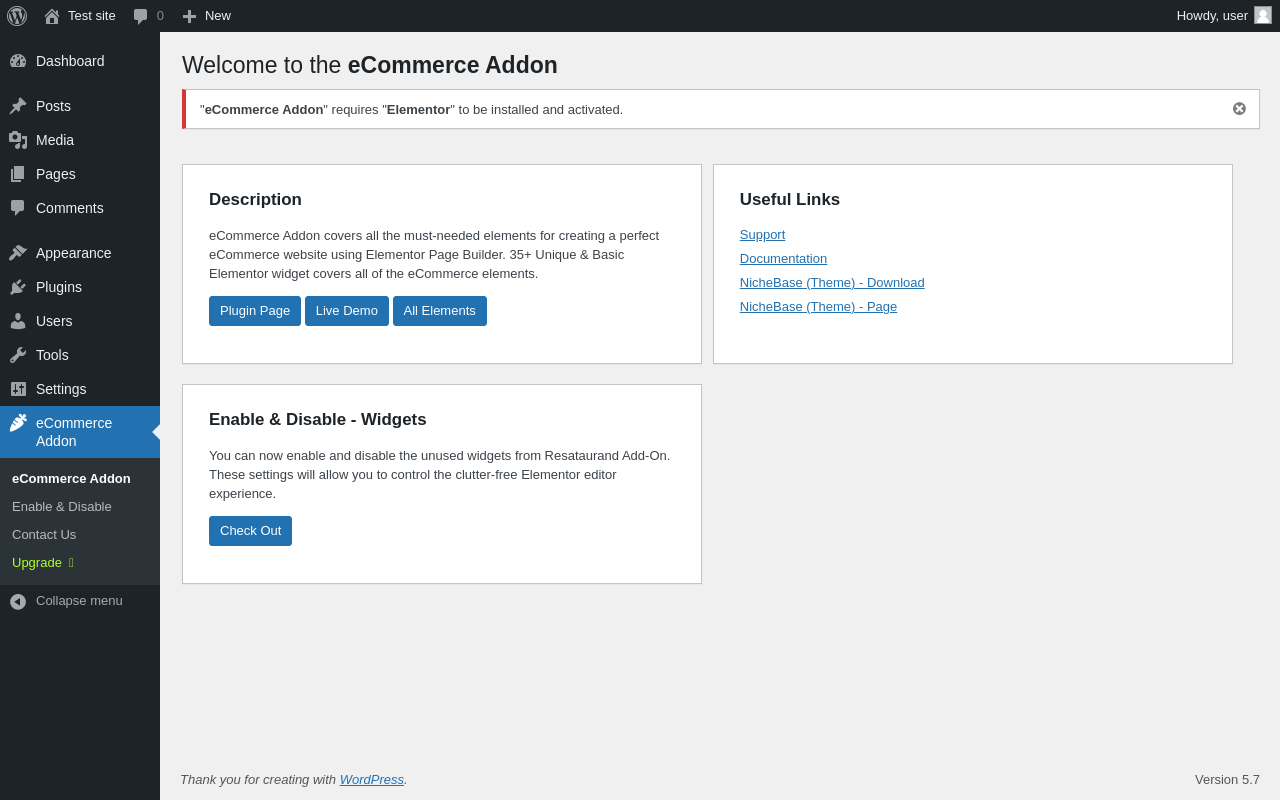The height and width of the screenshot is (800, 1280).
Task: Open the Posts menu
Action: 80,106
